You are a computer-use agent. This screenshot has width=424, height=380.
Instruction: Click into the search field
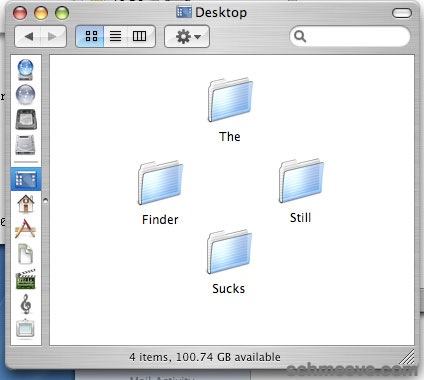tap(350, 36)
